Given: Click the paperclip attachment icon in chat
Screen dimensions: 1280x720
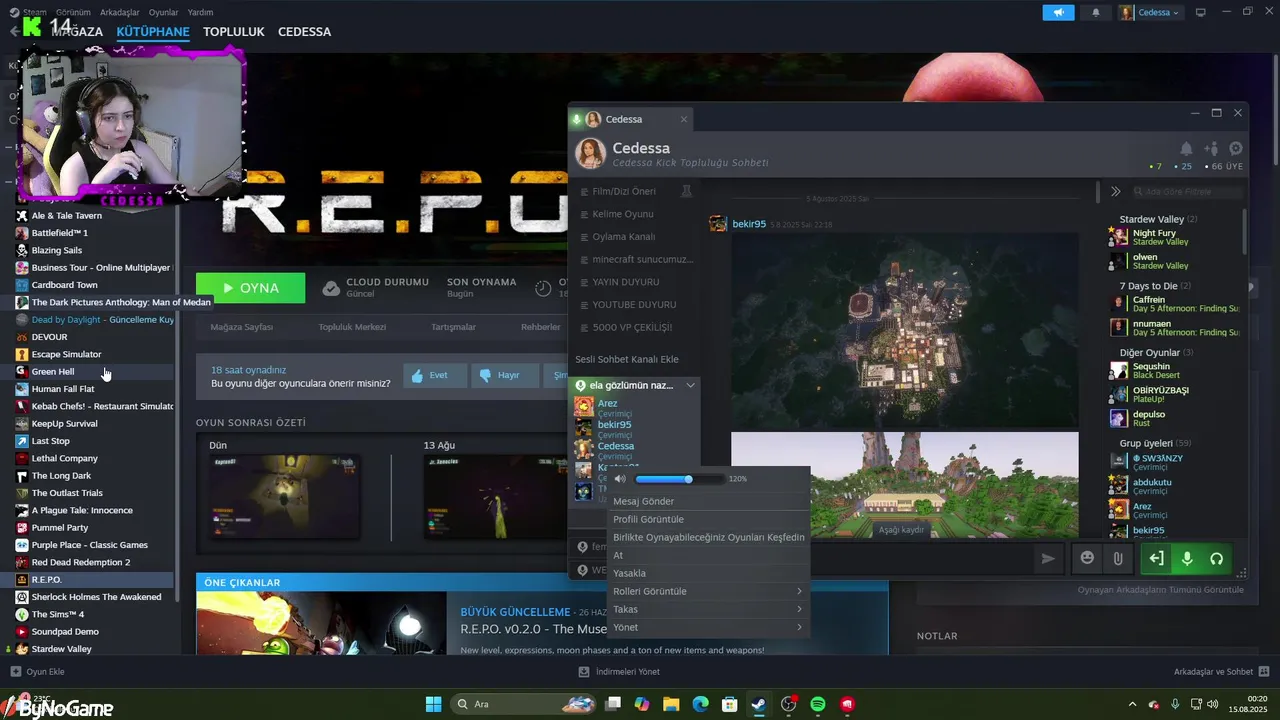Looking at the screenshot, I should point(1118,558).
